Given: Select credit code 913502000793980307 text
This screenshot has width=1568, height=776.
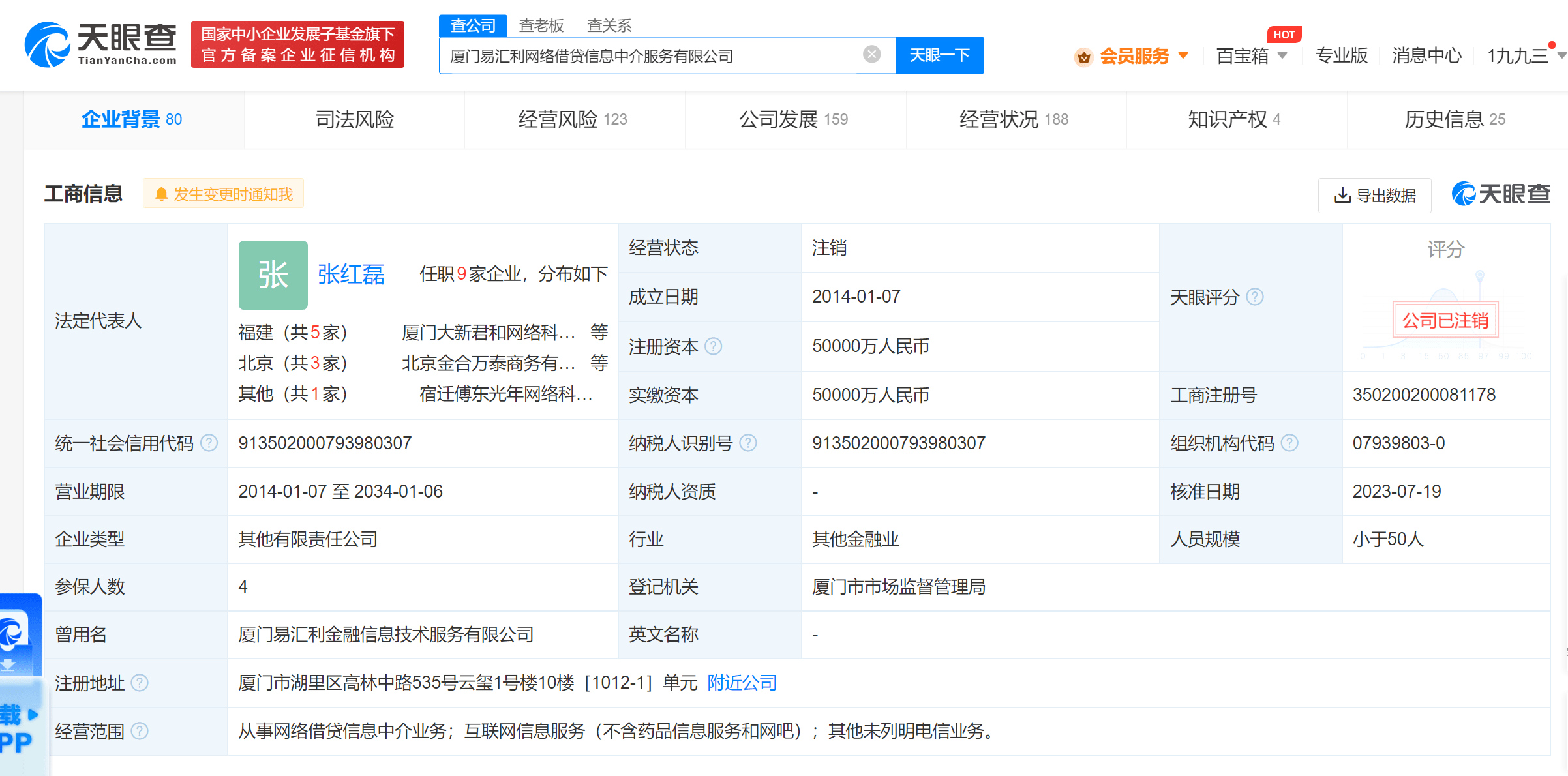Looking at the screenshot, I should 325,443.
